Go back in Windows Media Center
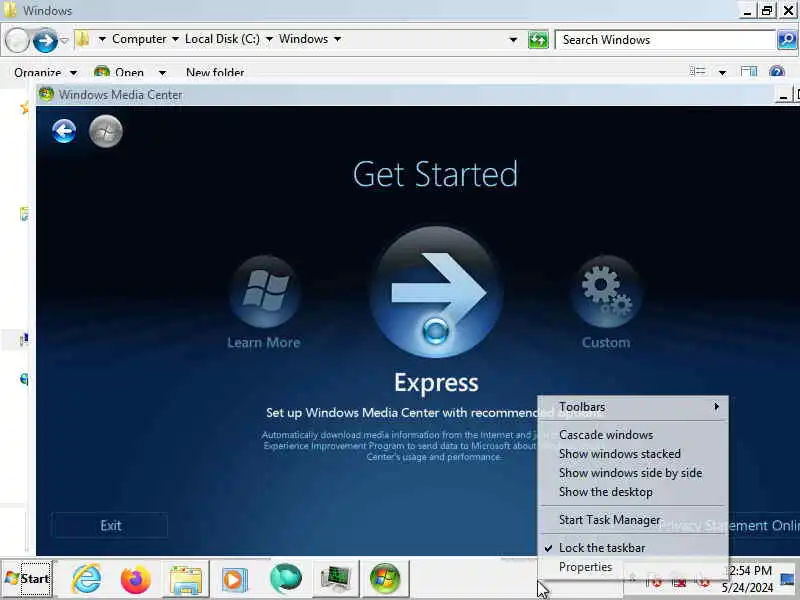800x600 pixels. 64,131
